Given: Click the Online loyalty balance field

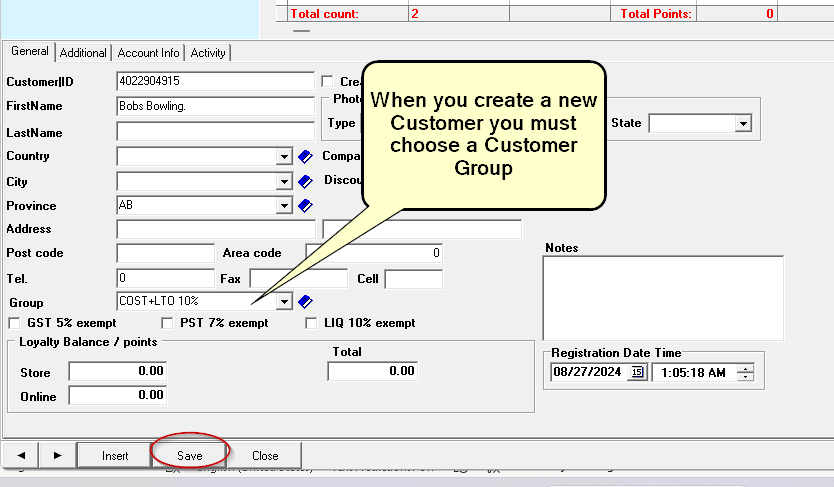Looking at the screenshot, I should (x=118, y=395).
